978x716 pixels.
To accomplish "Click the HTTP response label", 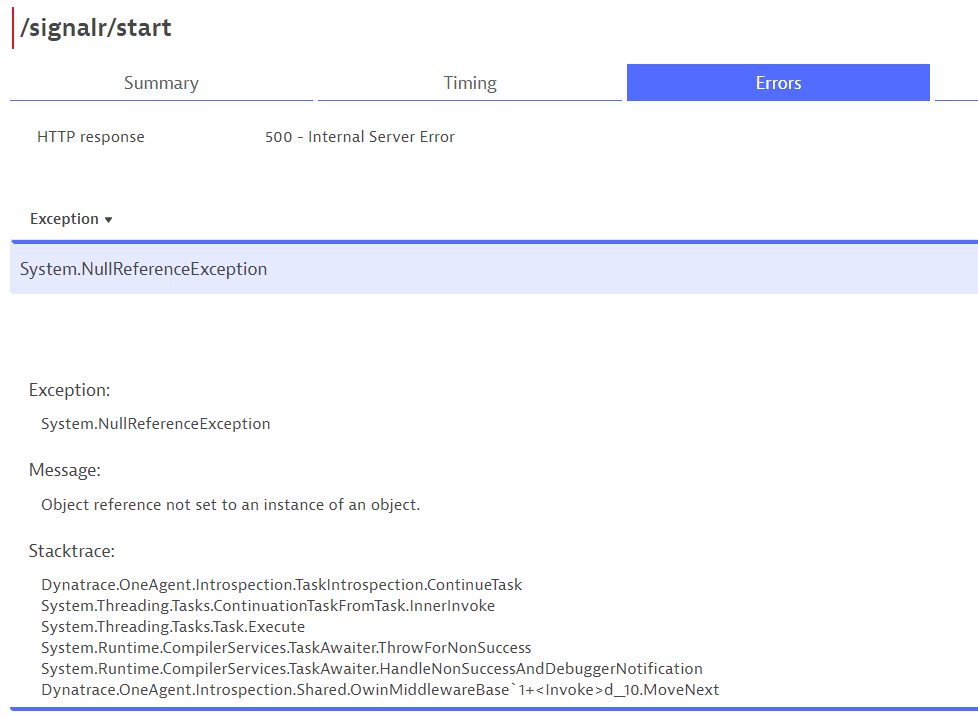I will (x=91, y=137).
